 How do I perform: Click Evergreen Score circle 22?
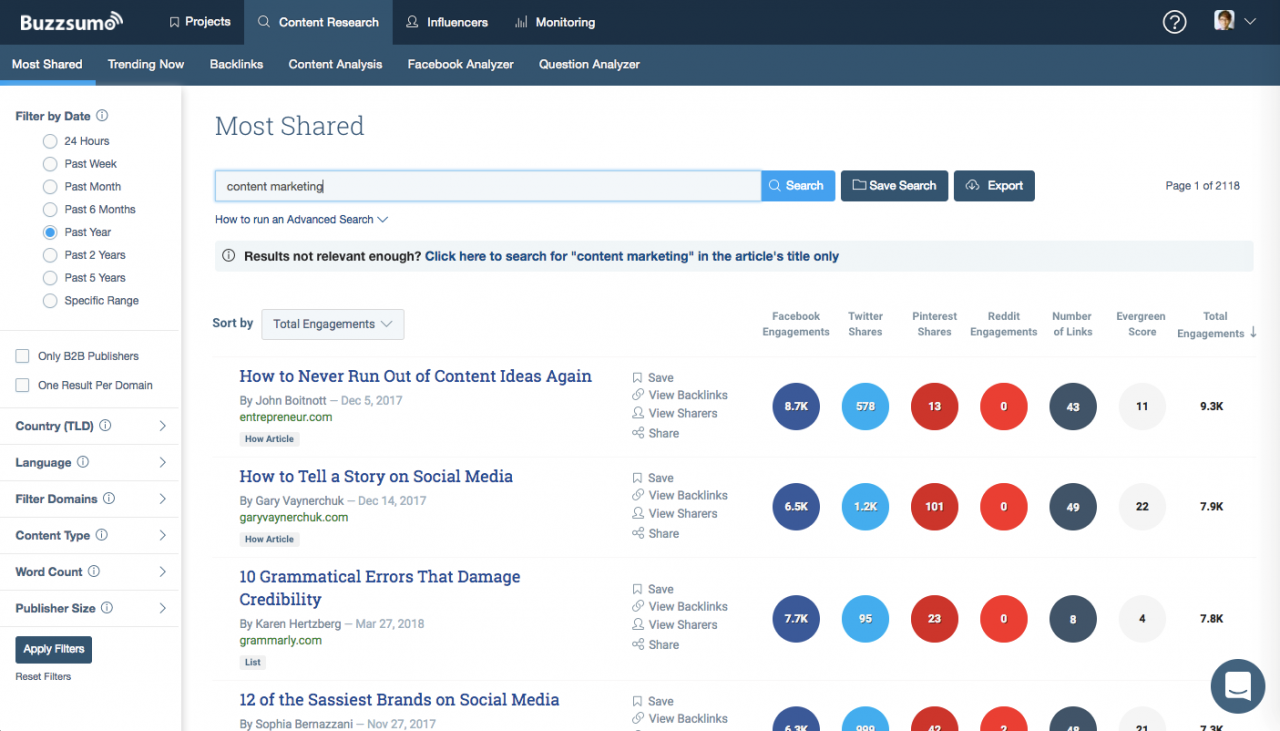[1142, 507]
